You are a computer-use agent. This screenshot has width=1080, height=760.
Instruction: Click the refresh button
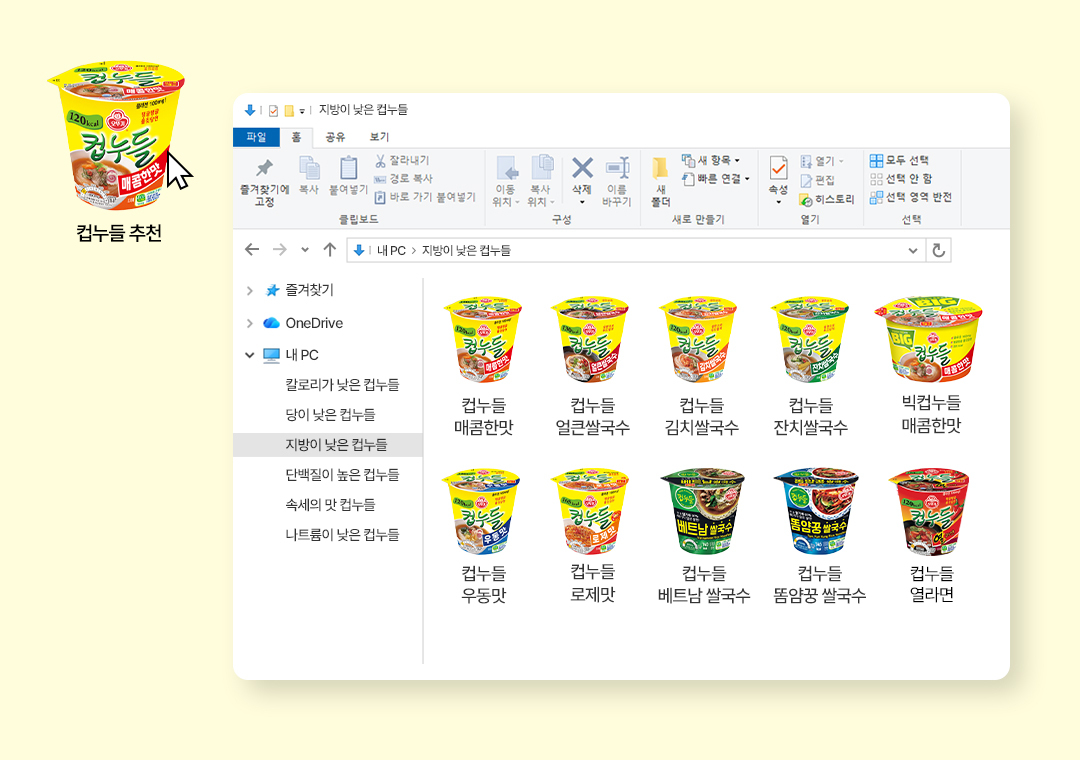click(x=938, y=251)
